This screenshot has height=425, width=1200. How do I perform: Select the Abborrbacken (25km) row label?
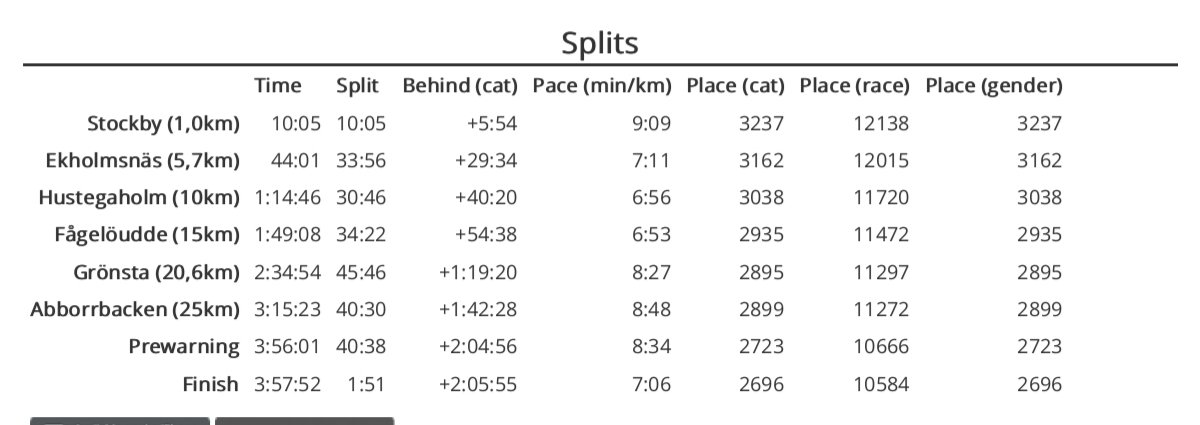coord(135,310)
